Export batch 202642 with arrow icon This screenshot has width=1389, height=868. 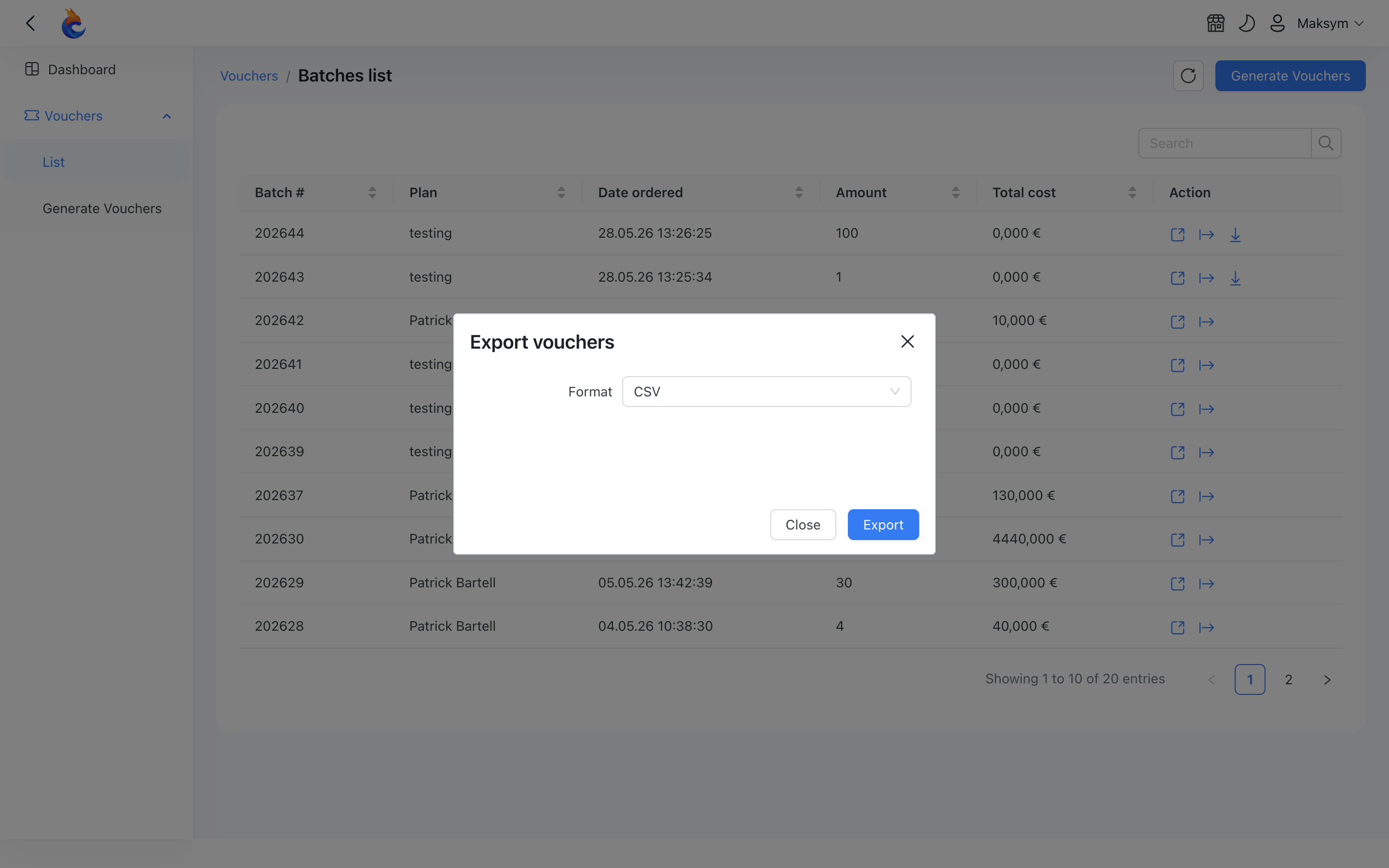coord(1207,322)
